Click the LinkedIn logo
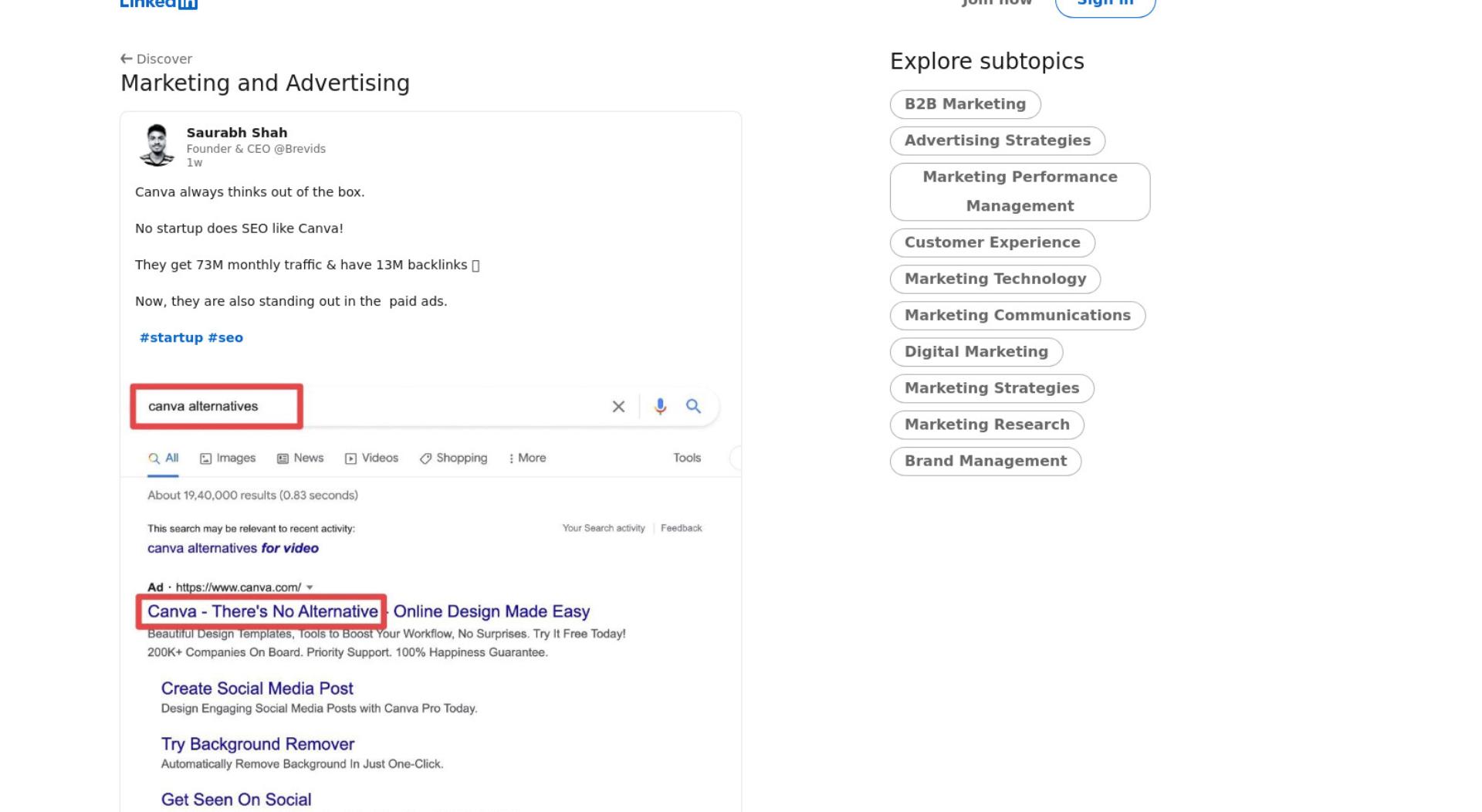Screen dimensions: 1482x812 click(x=159, y=4)
